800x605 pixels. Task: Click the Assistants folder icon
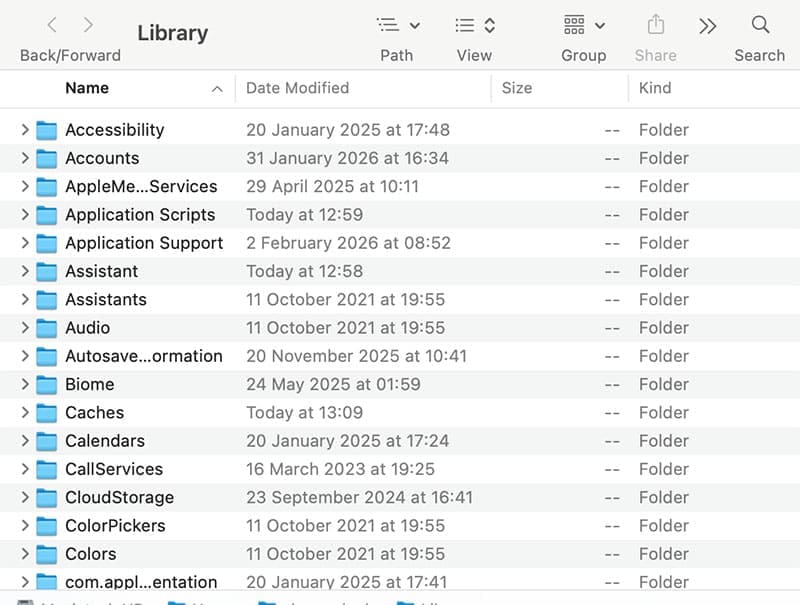click(46, 299)
